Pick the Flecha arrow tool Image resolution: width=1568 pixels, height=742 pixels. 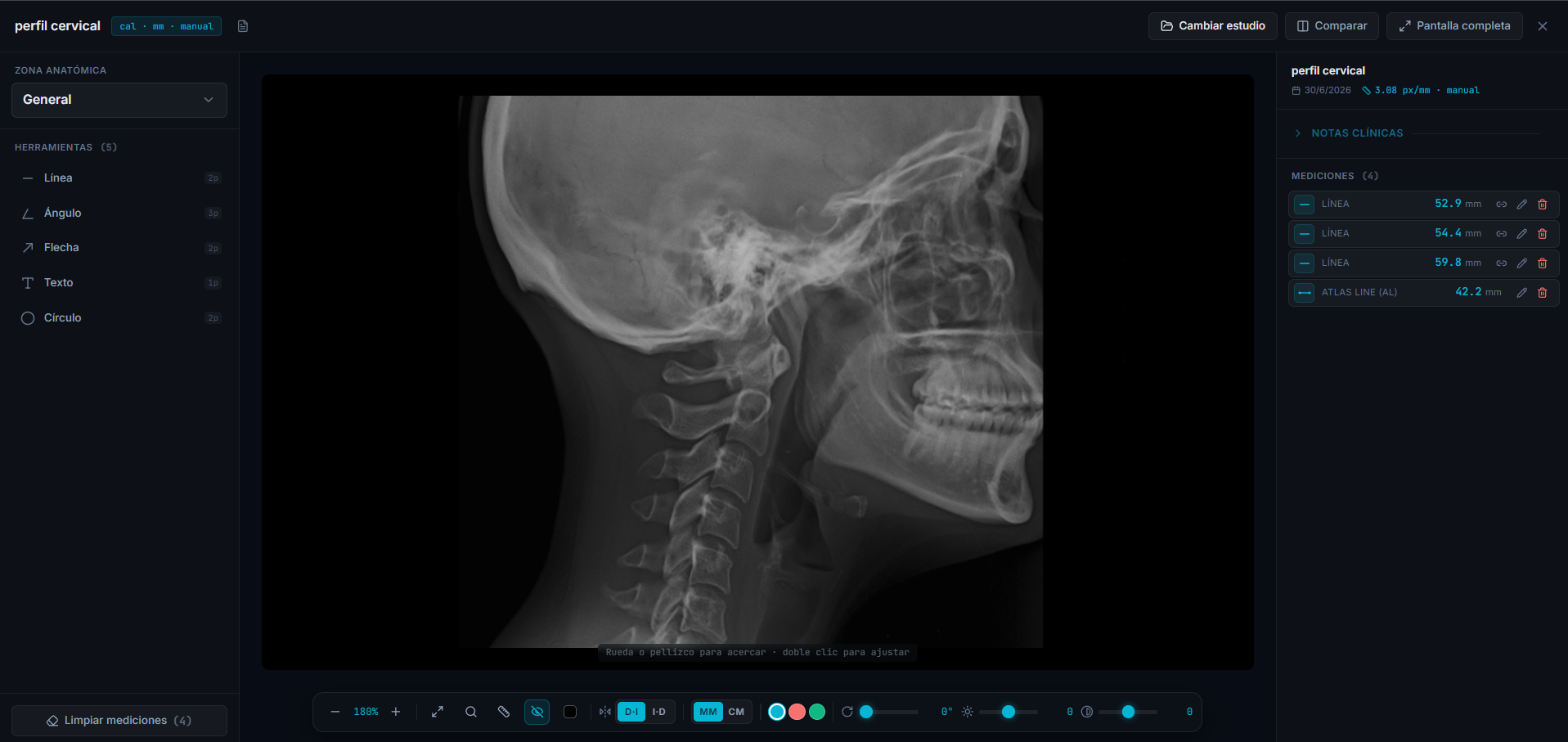(119, 247)
